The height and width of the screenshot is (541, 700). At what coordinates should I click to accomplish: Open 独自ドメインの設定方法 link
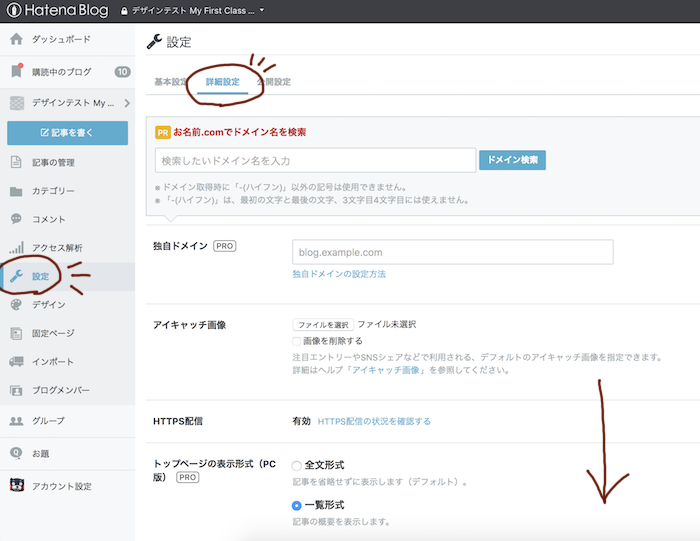click(x=339, y=274)
